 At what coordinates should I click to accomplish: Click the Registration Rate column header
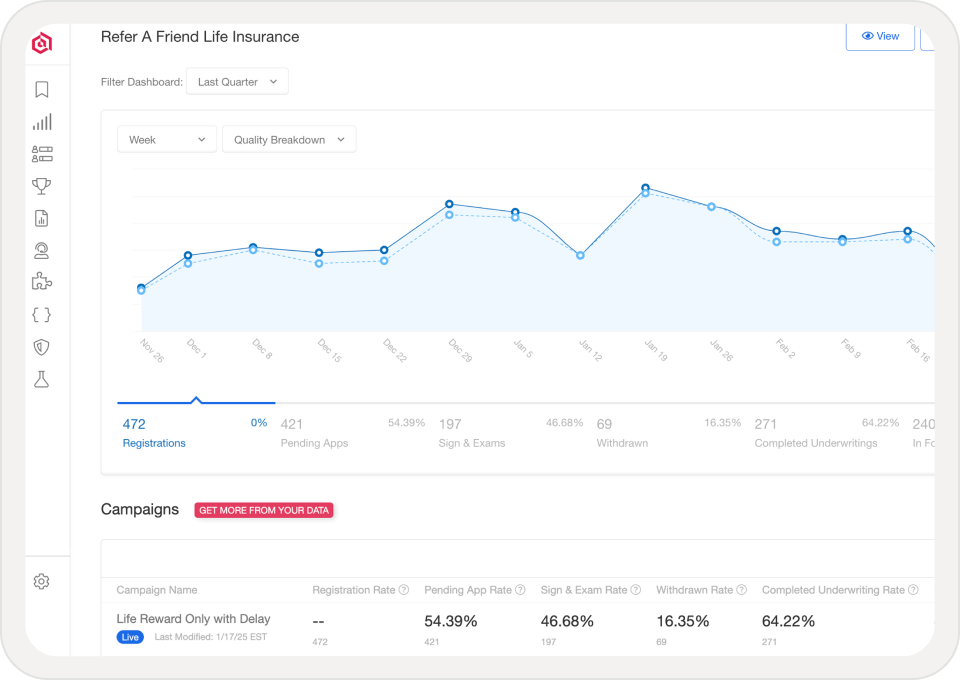354,590
